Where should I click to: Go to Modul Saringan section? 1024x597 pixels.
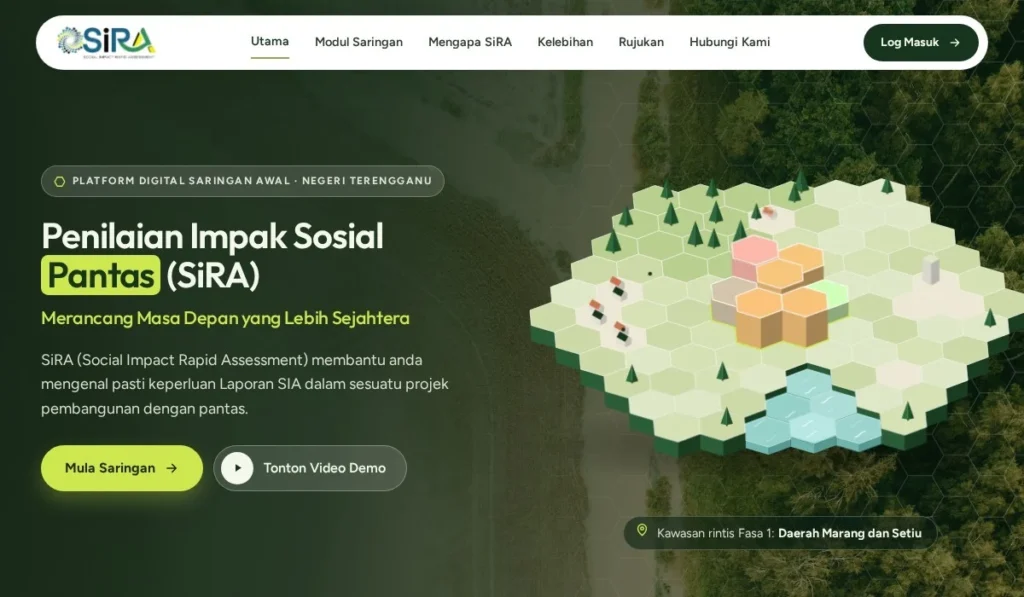[x=359, y=42]
